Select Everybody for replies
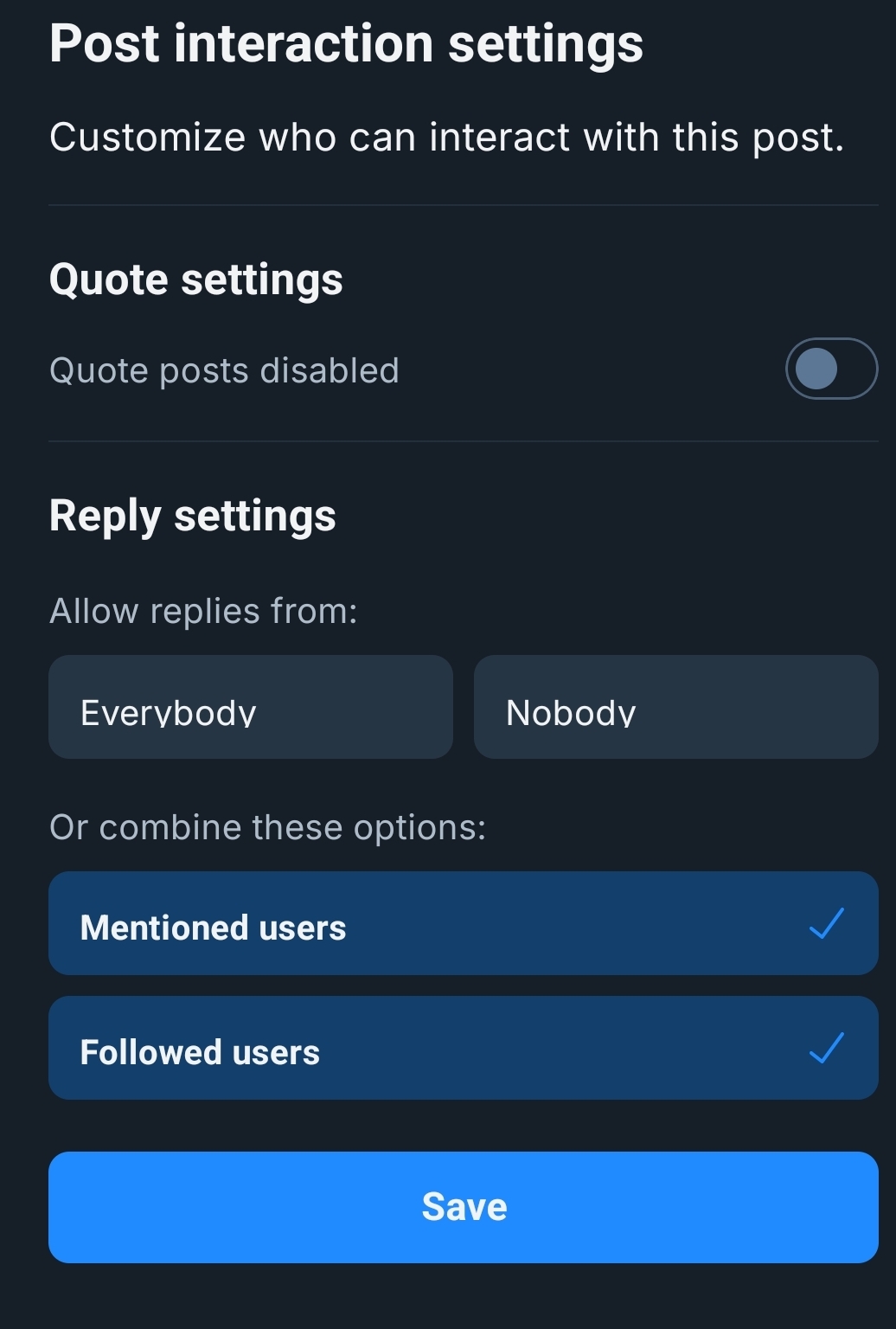 pyautogui.click(x=251, y=708)
